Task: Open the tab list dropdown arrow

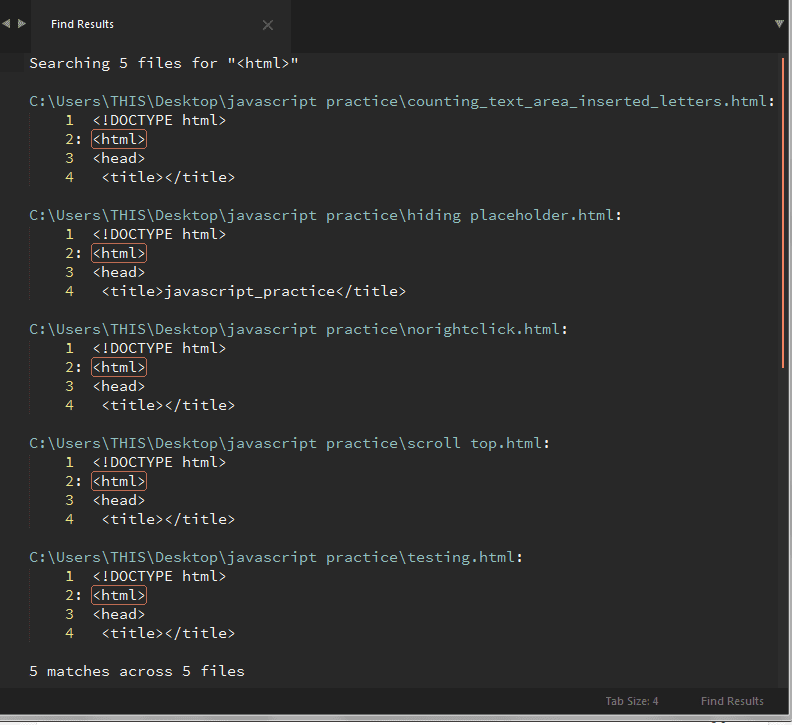Action: [779, 24]
